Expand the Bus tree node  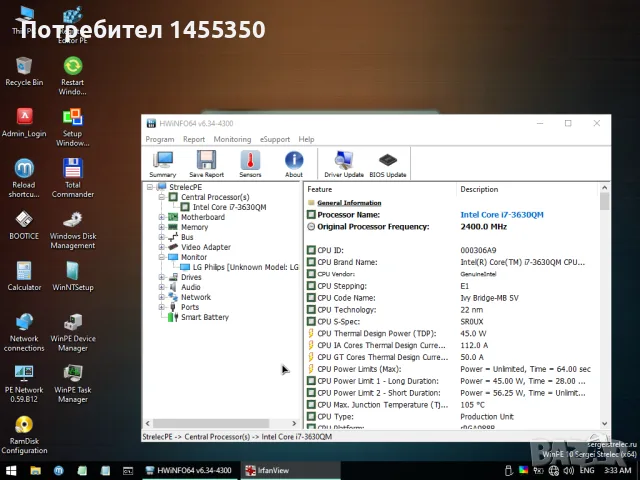pyautogui.click(x=162, y=237)
